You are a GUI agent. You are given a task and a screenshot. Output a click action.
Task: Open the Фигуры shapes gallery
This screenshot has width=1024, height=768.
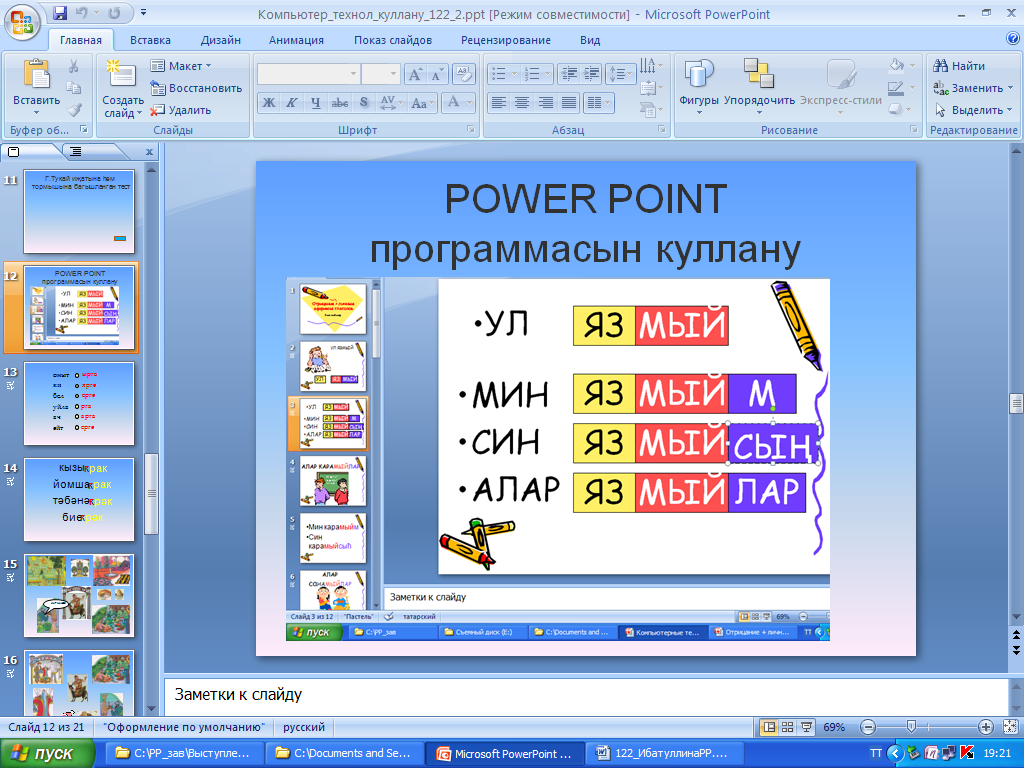click(x=698, y=86)
